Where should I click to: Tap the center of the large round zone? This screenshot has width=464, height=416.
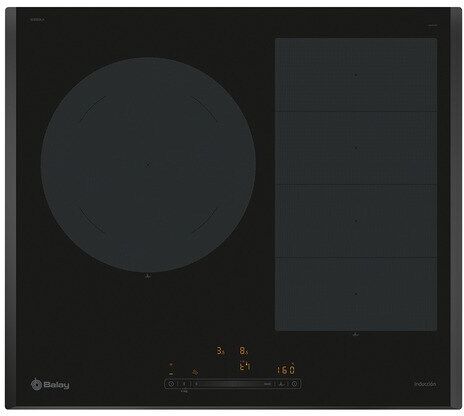148,164
